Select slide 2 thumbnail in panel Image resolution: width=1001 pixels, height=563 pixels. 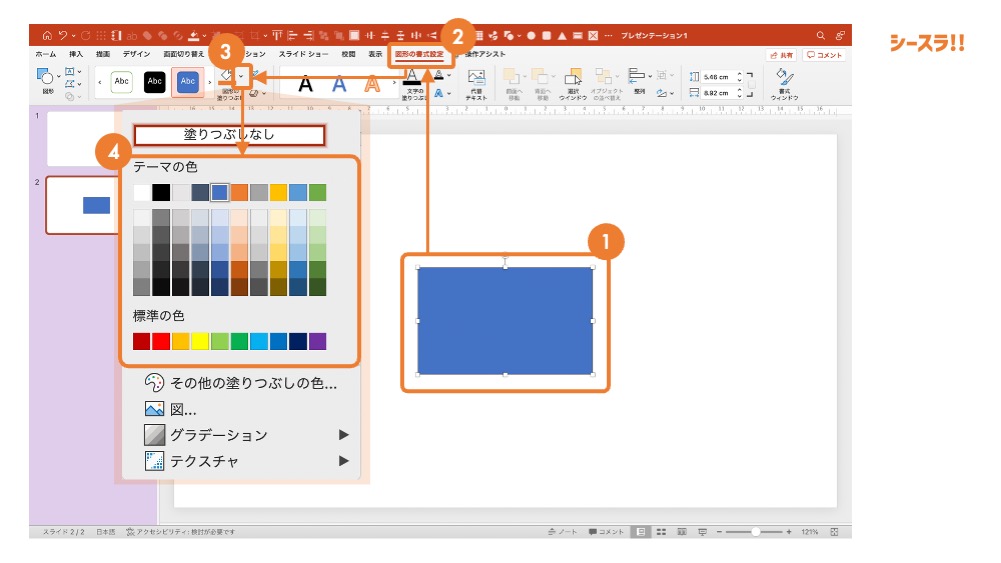coord(82,206)
